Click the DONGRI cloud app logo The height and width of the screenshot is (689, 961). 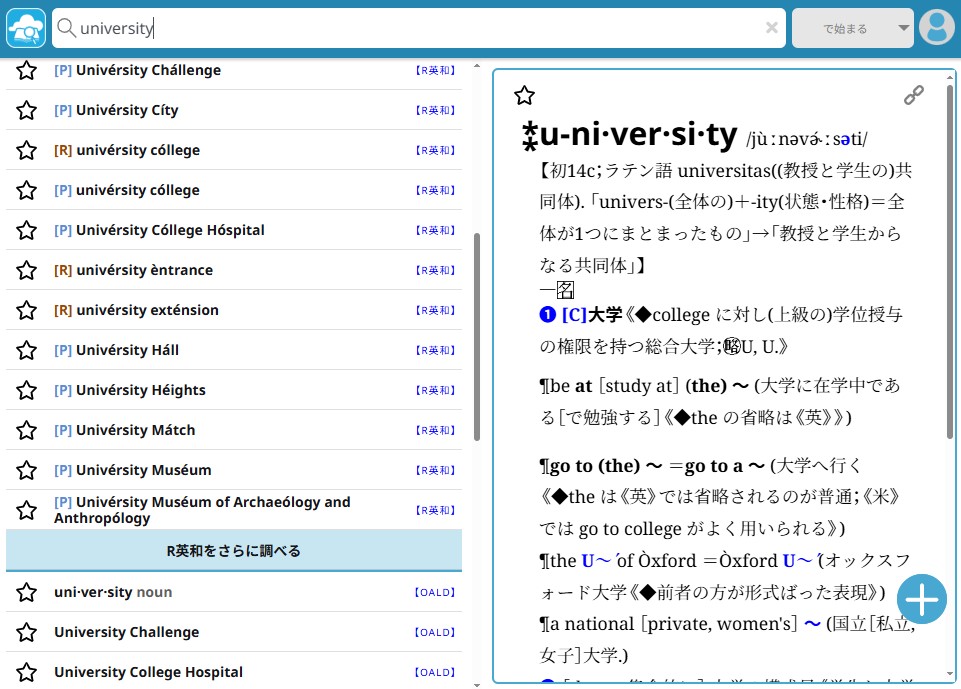25,27
